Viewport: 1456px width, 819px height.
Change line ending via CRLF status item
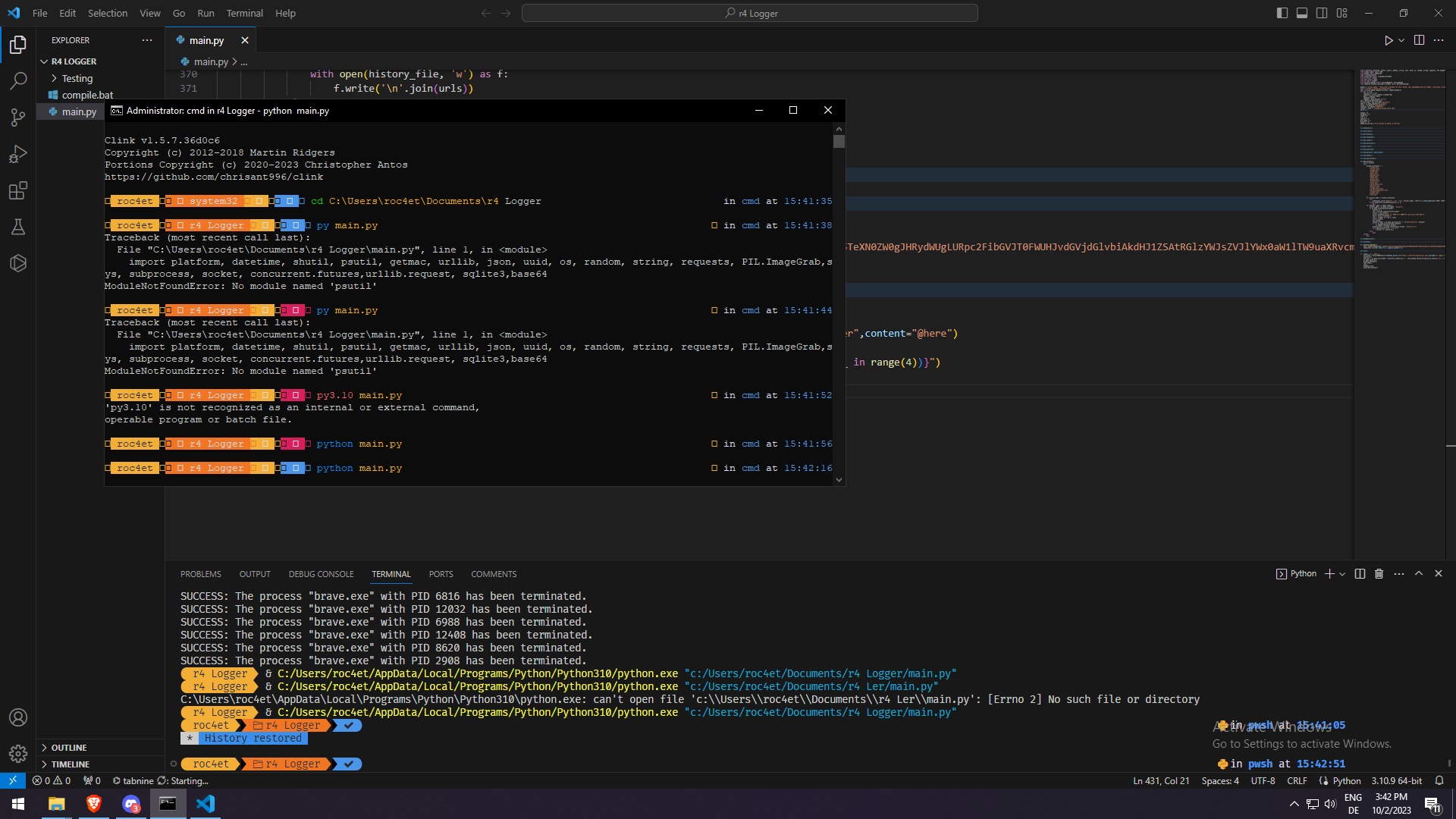pyautogui.click(x=1297, y=780)
